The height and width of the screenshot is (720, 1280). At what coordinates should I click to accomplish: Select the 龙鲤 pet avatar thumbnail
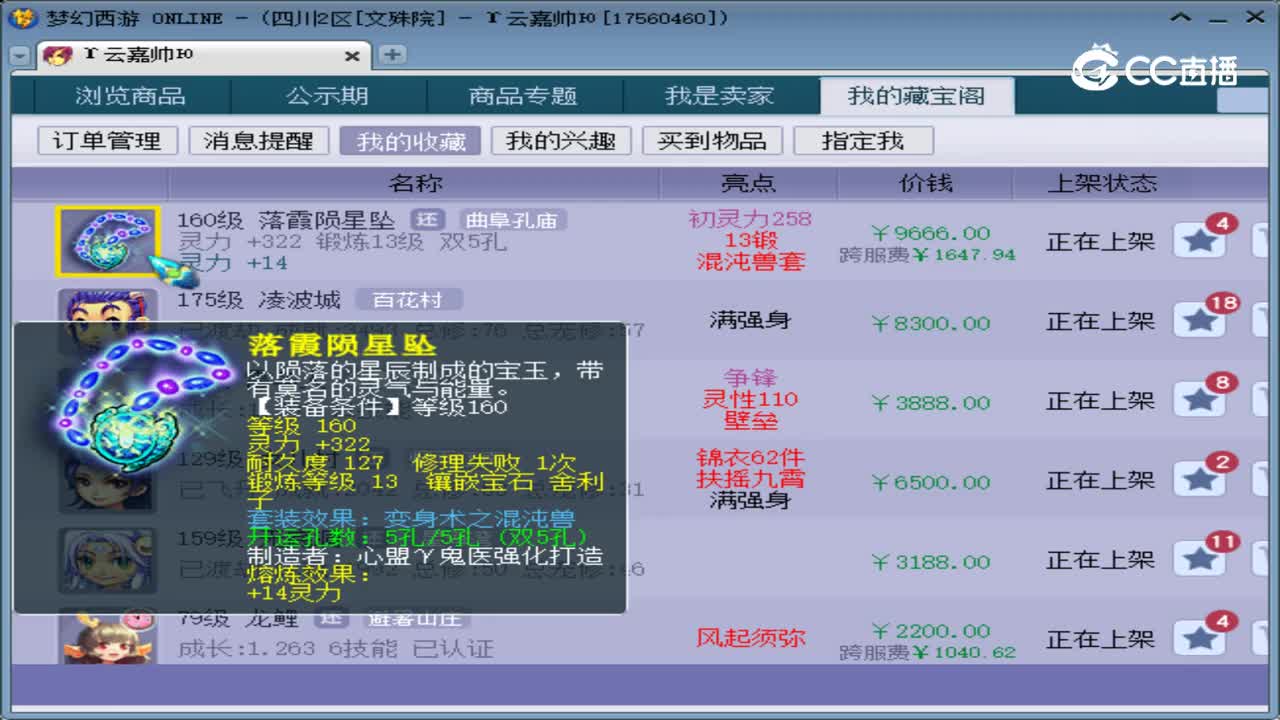point(107,636)
